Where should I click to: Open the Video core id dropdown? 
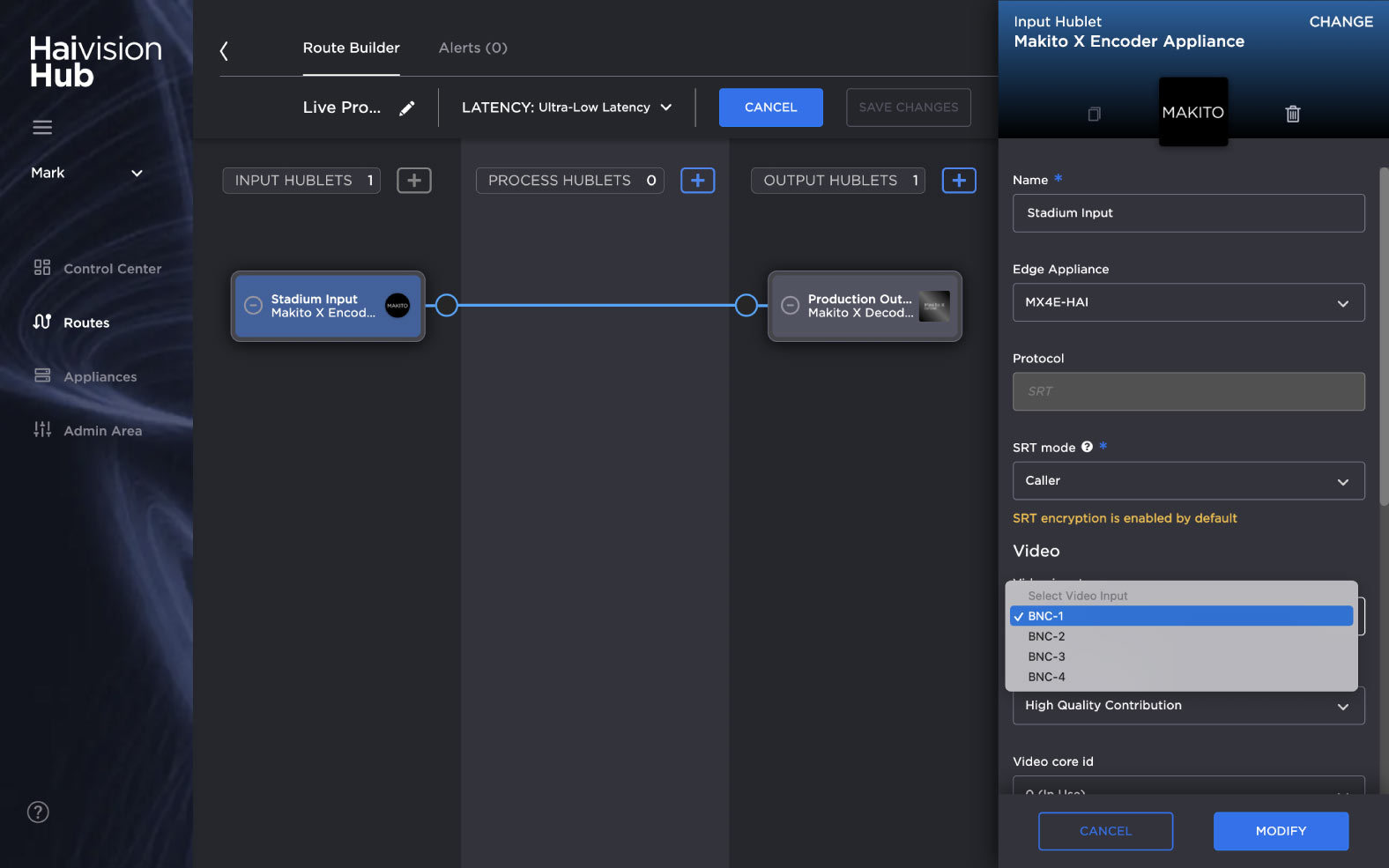(1188, 785)
